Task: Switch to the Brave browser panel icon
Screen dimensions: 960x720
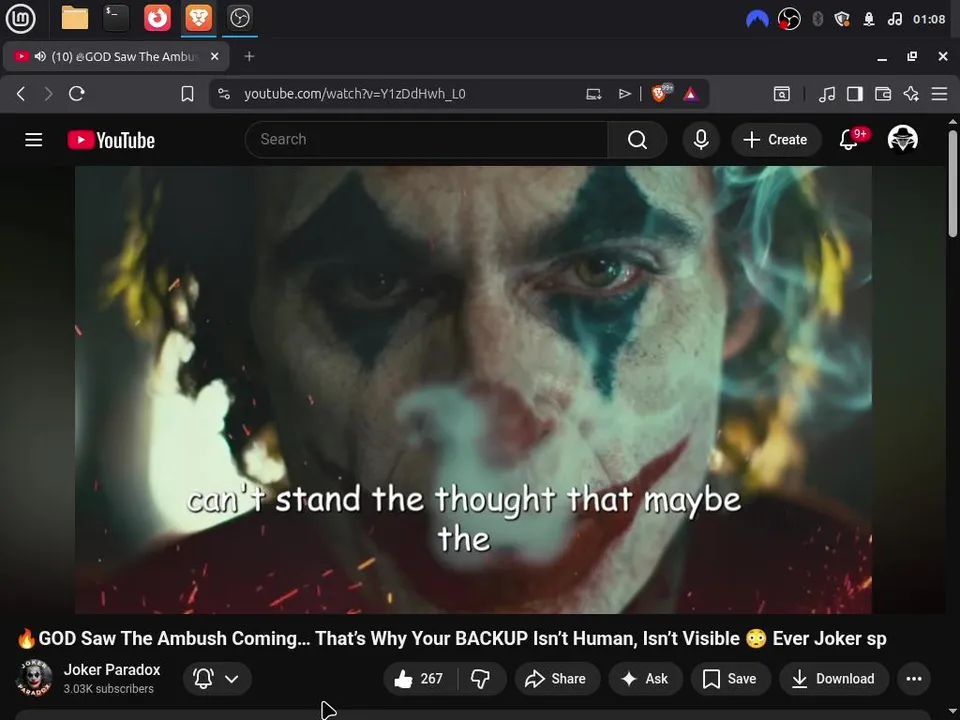Action: pos(199,18)
